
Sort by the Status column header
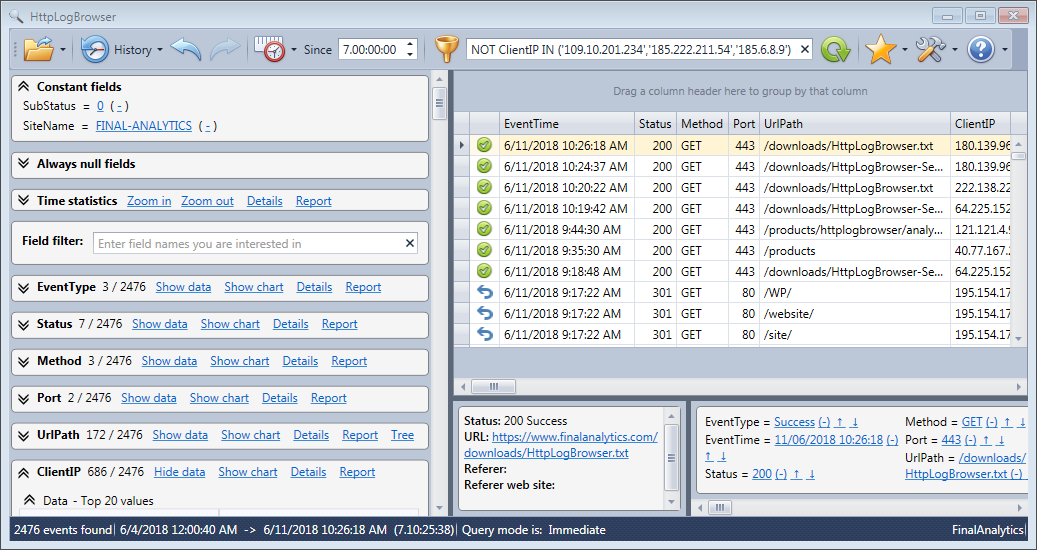(x=655, y=124)
